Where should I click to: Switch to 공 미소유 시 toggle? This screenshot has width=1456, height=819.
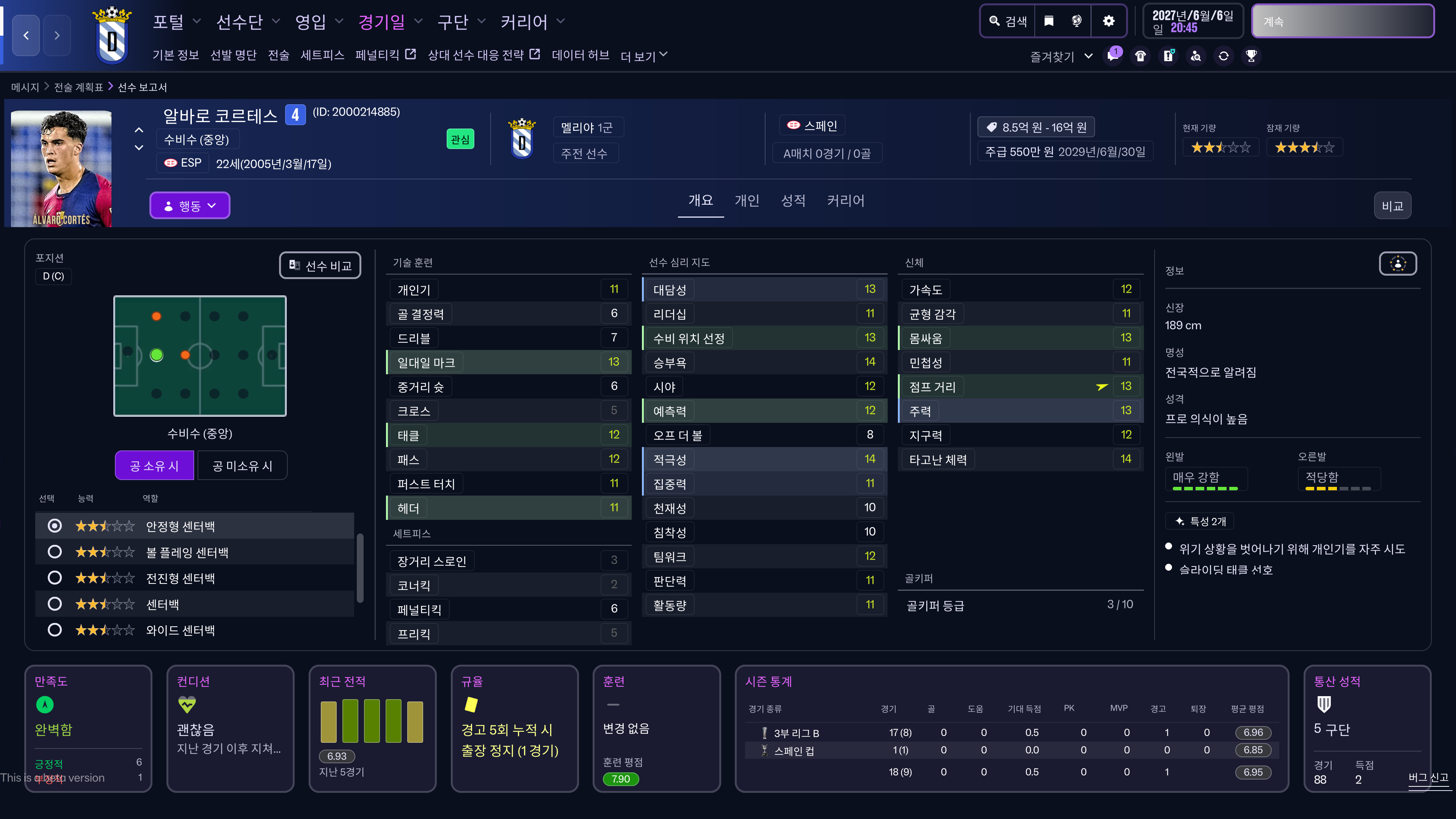click(x=242, y=466)
